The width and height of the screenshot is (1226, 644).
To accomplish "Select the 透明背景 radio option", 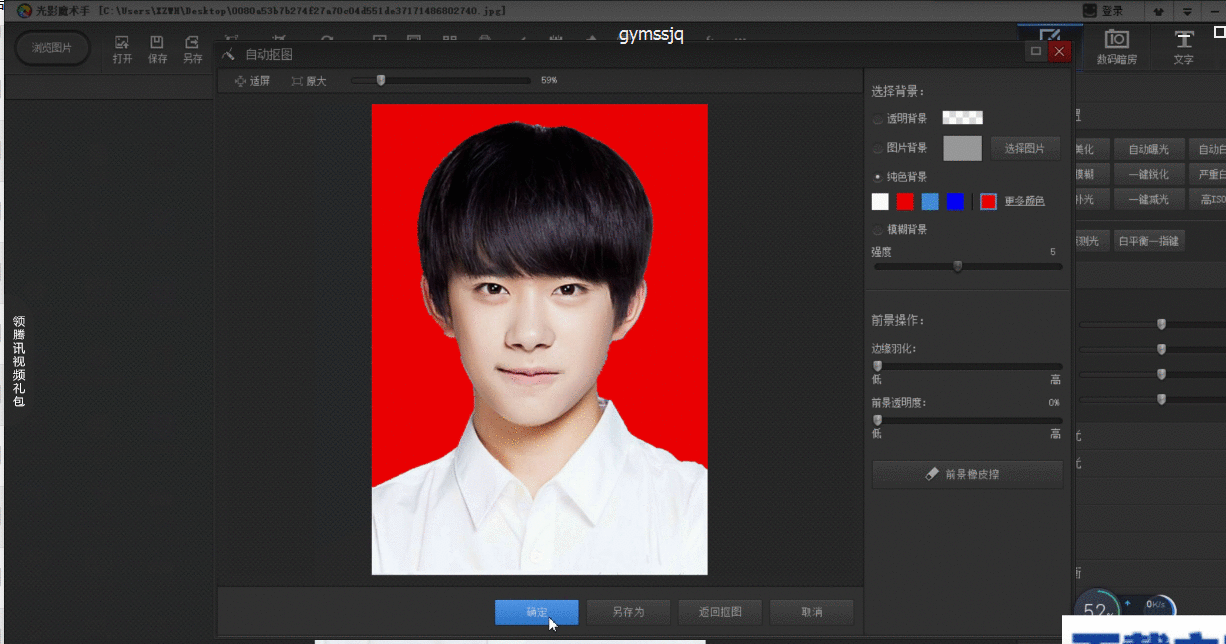I will pyautogui.click(x=878, y=119).
